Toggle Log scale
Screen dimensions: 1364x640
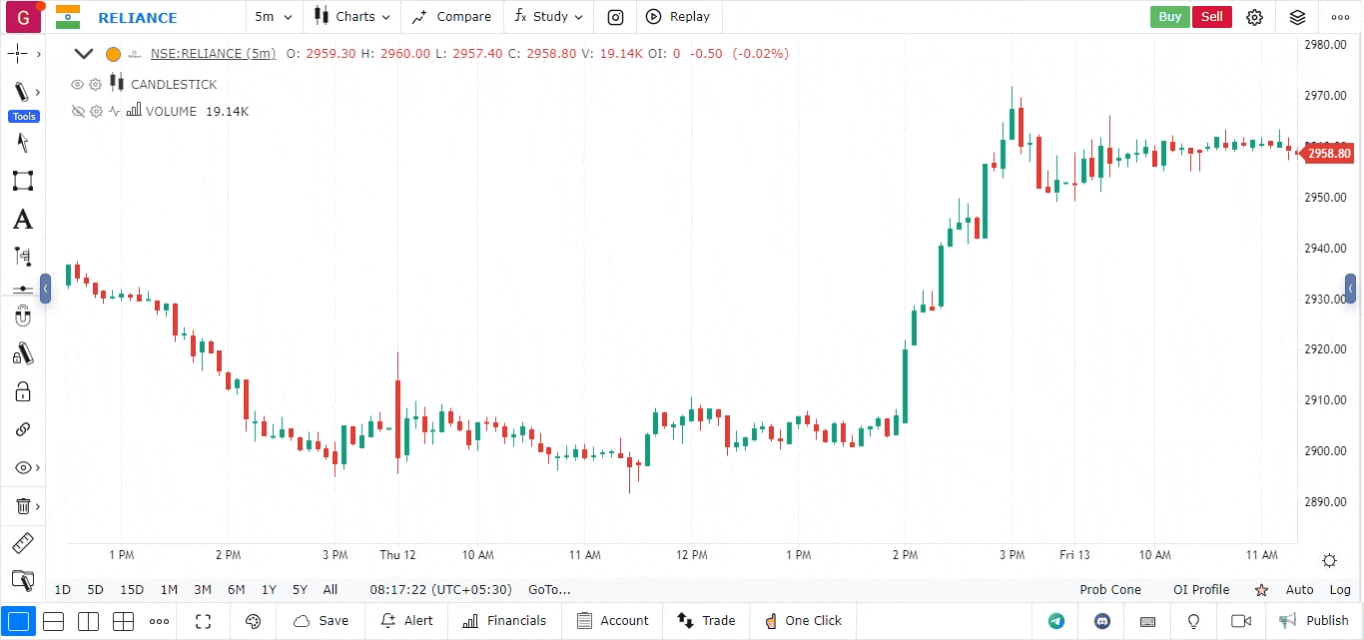(x=1339, y=590)
